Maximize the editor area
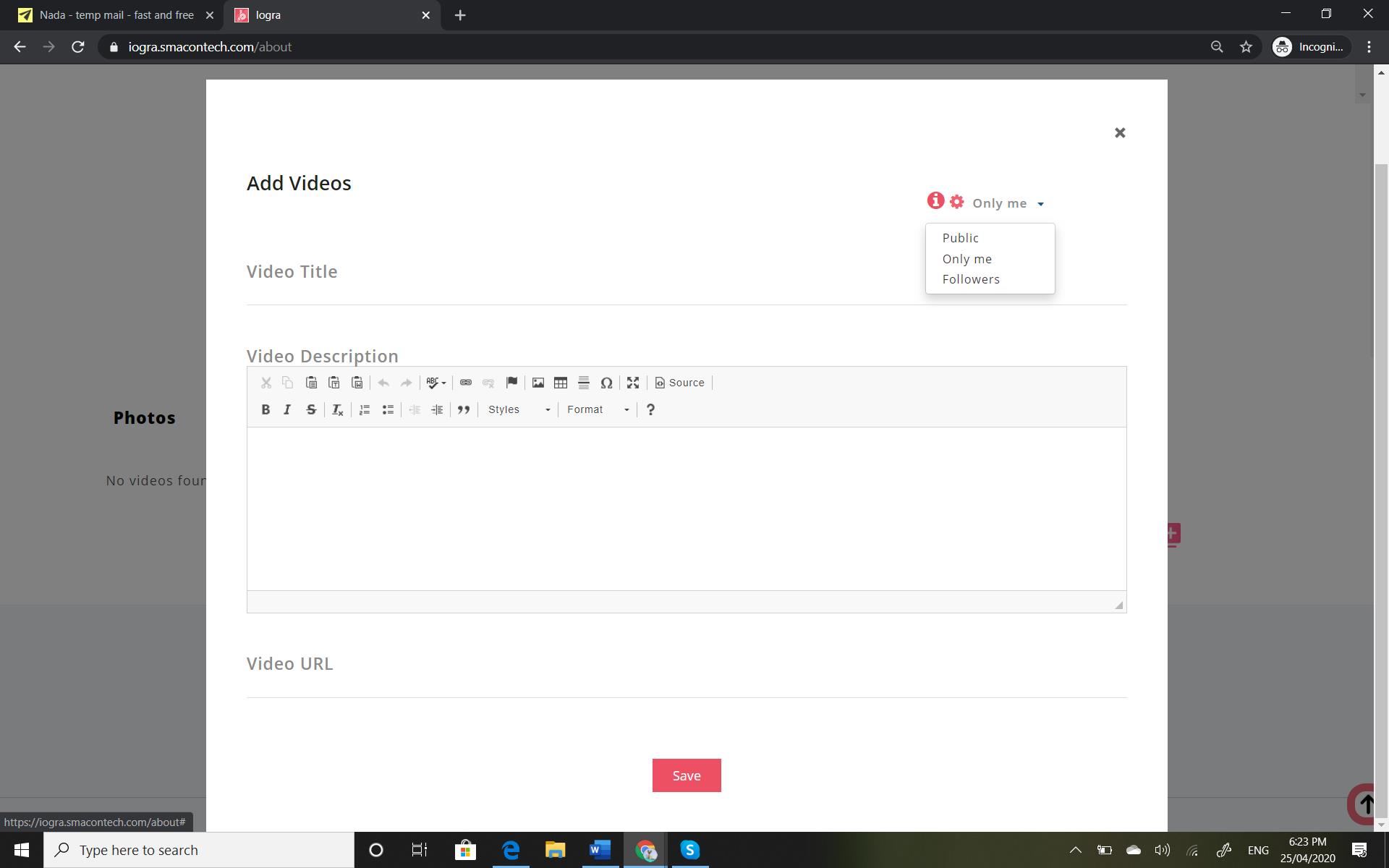The height and width of the screenshot is (868, 1389). (x=633, y=383)
